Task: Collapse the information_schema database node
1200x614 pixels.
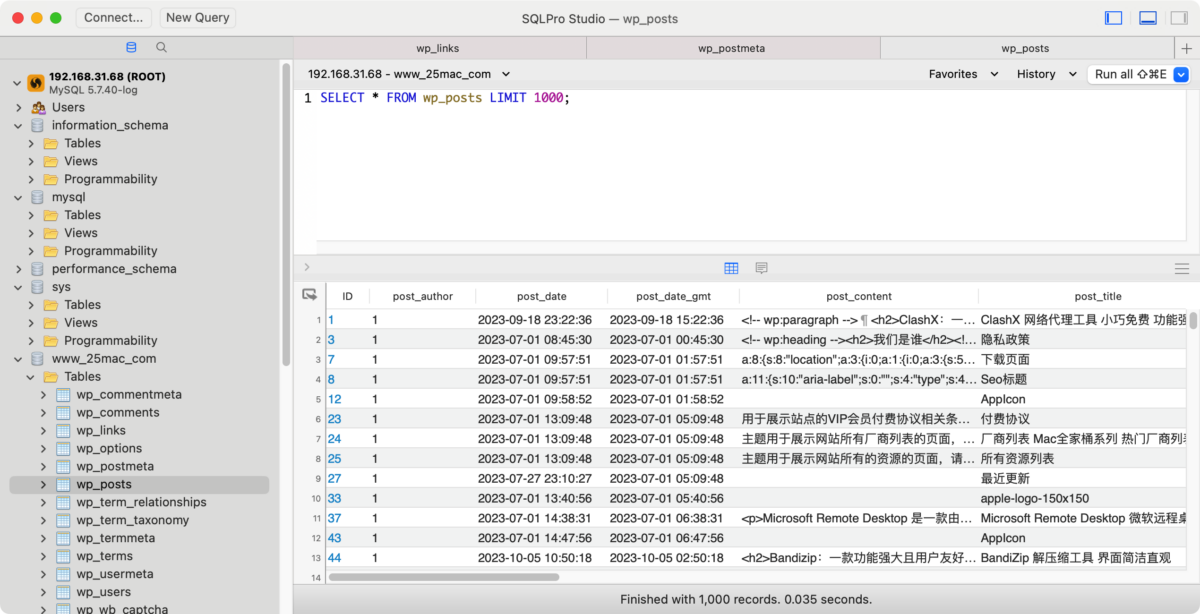Action: click(x=18, y=125)
